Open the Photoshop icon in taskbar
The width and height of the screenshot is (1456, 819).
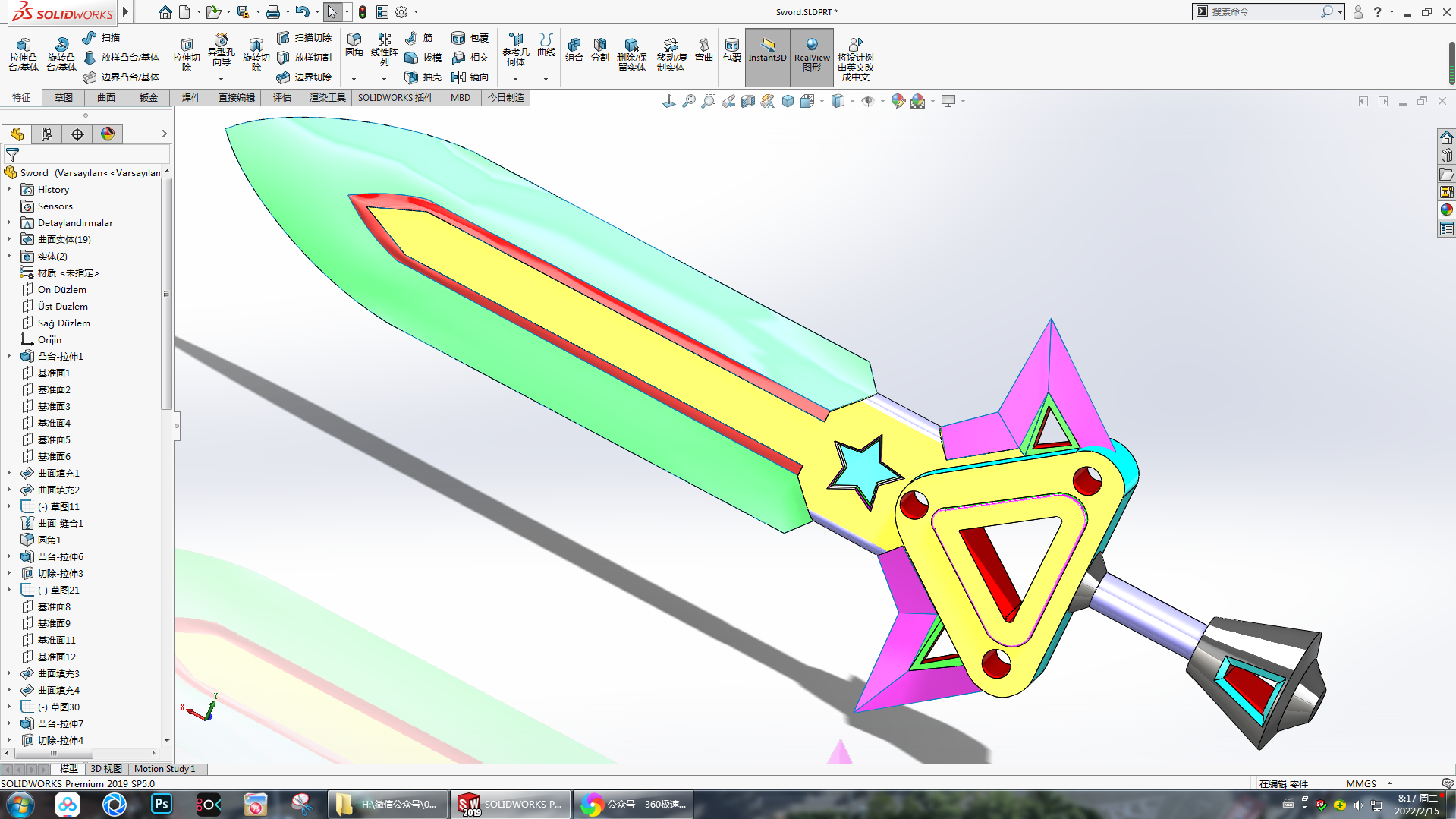tap(162, 804)
